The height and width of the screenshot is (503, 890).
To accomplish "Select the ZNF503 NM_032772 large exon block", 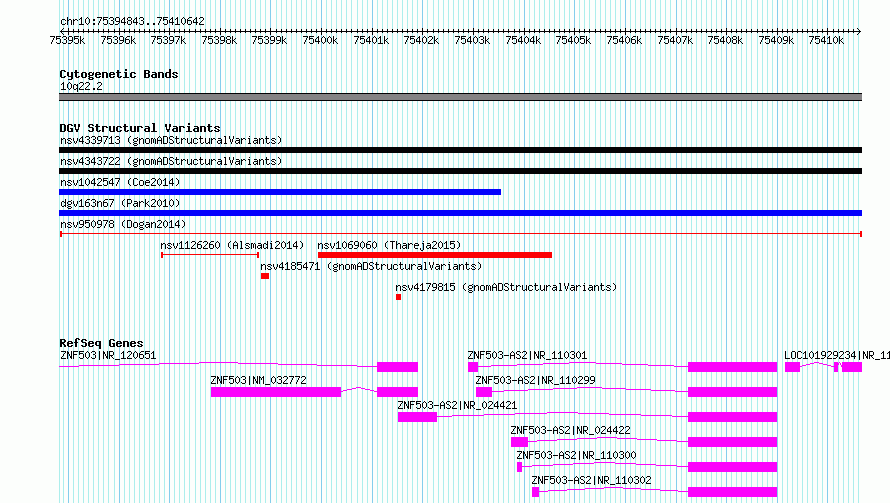I will point(276,392).
